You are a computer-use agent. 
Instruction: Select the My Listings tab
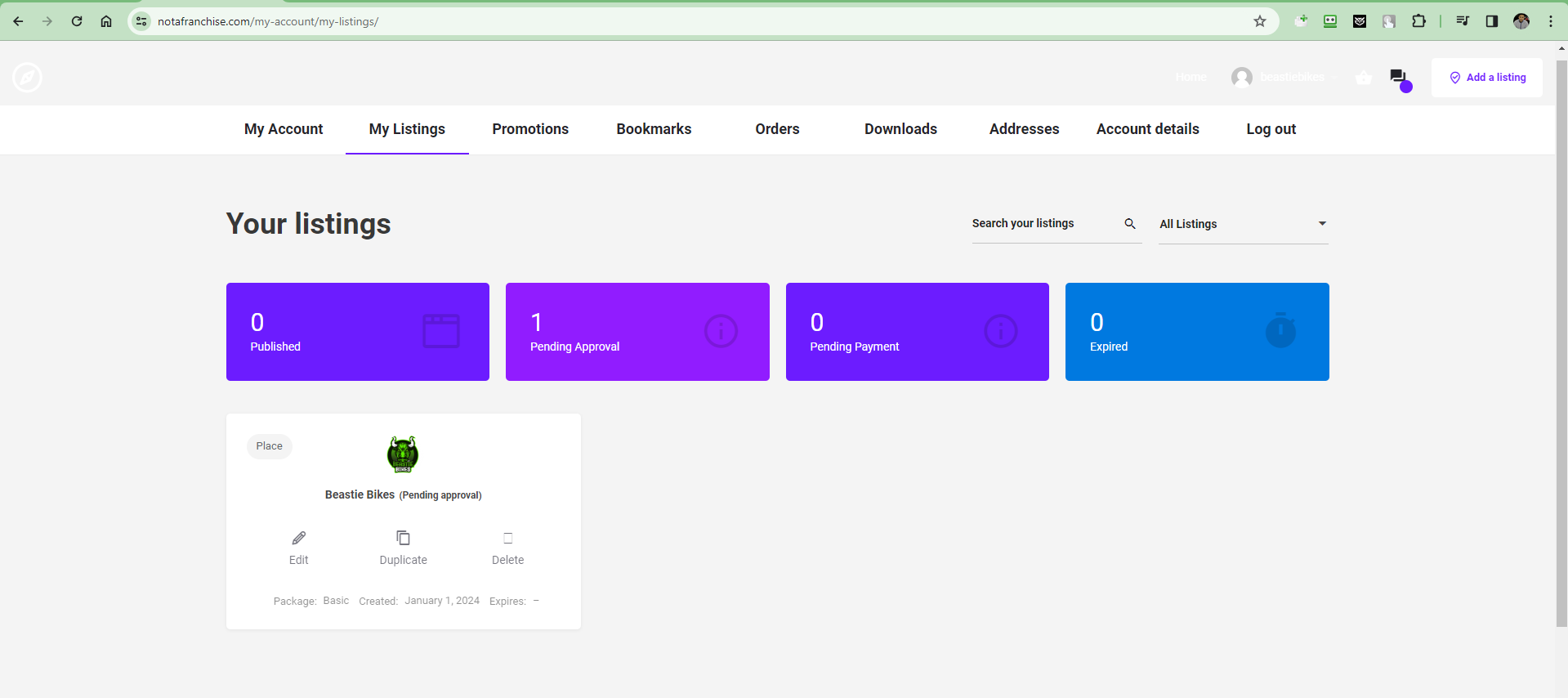pos(407,129)
